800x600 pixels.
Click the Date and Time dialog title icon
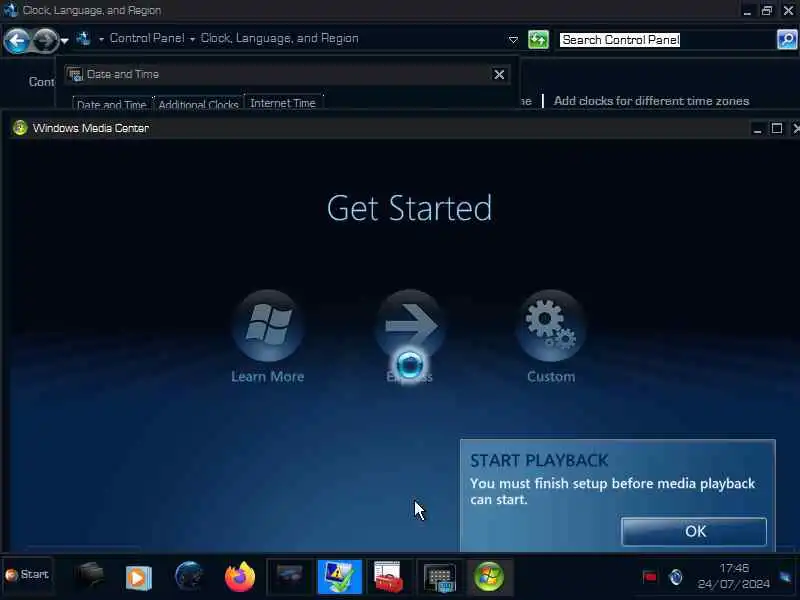[x=75, y=74]
